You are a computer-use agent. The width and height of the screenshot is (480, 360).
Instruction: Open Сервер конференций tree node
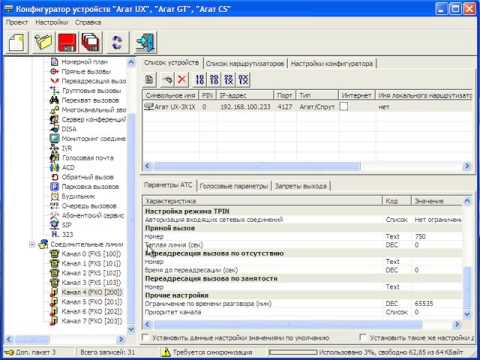pos(93,119)
